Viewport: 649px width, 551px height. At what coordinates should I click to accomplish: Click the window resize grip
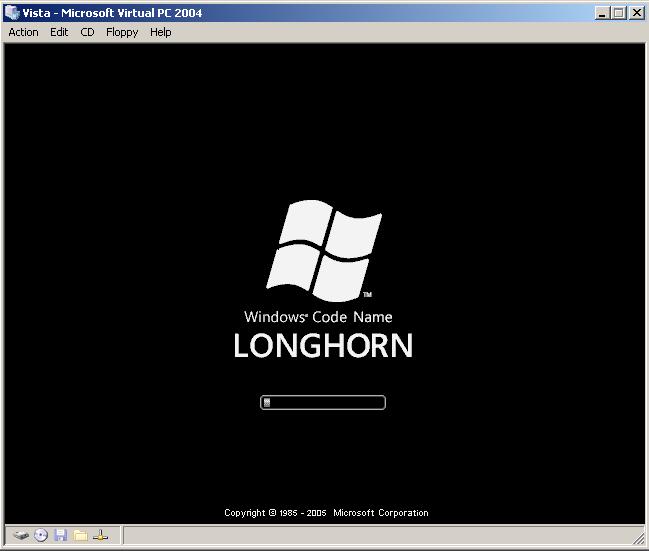coord(639,539)
